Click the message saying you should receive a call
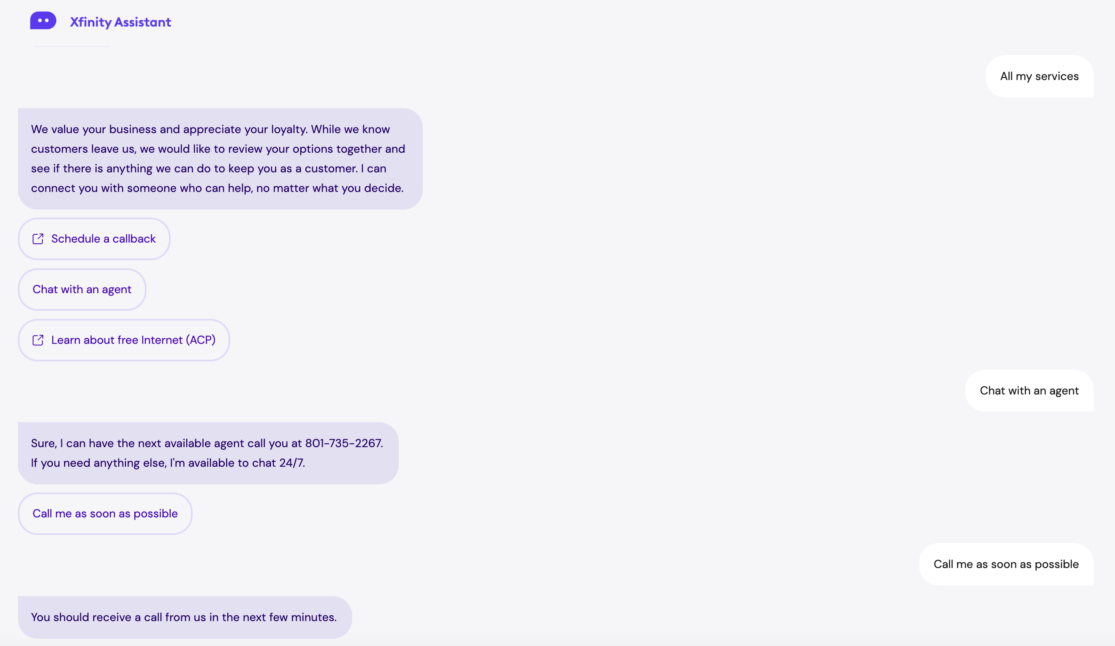Image resolution: width=1115 pixels, height=646 pixels. [184, 617]
